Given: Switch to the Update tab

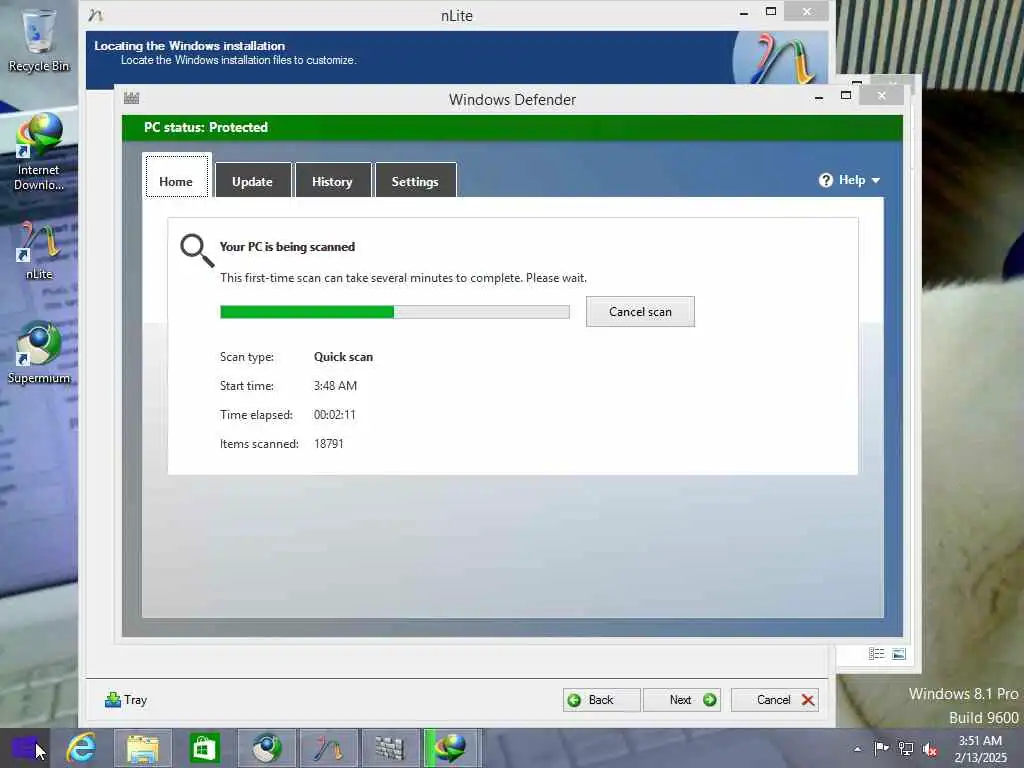Looking at the screenshot, I should 253,180.
